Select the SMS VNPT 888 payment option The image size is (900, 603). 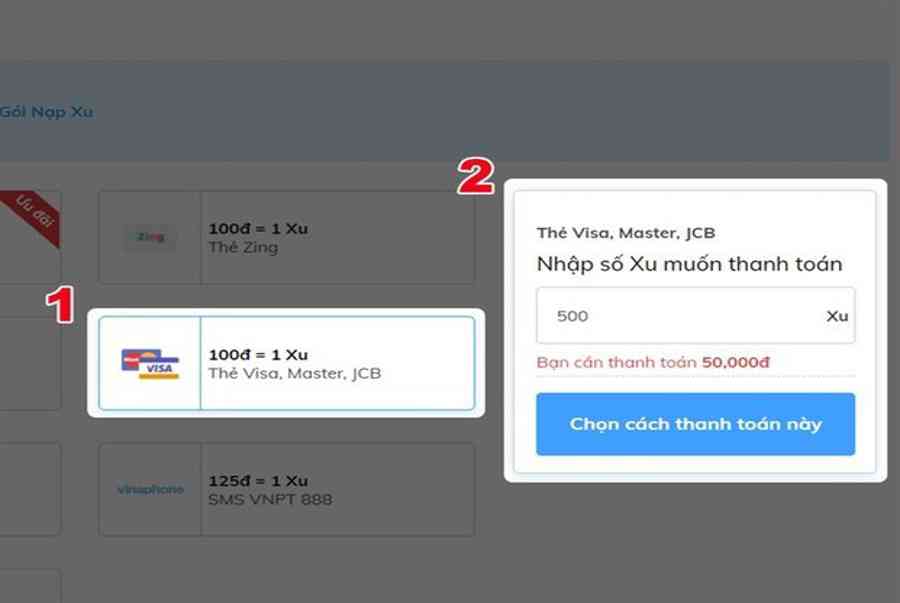tap(286, 489)
